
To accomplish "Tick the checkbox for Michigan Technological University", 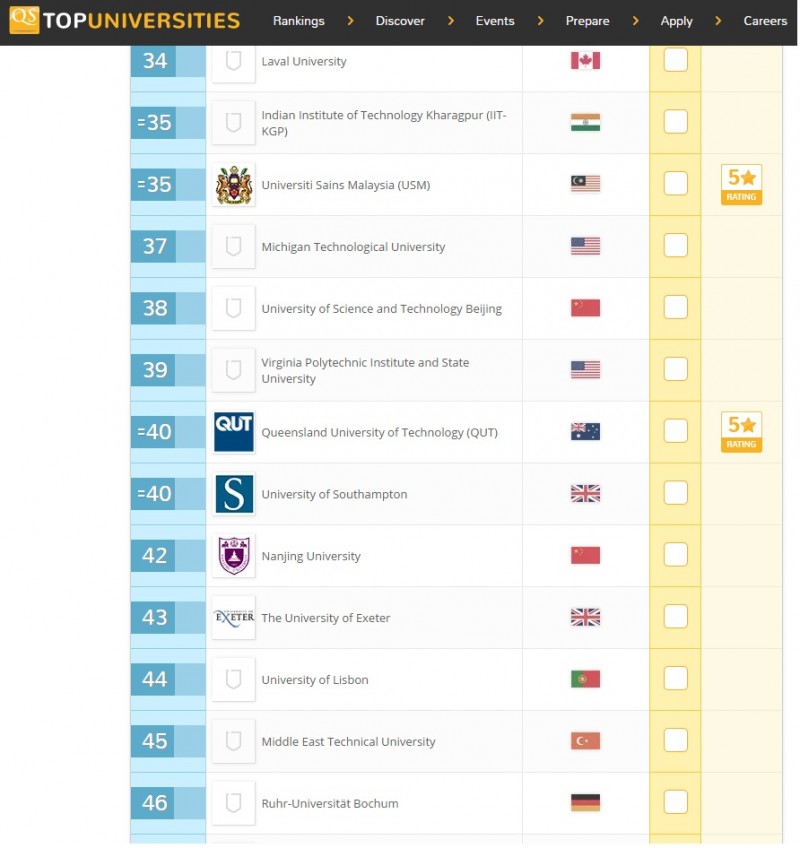I will (676, 246).
